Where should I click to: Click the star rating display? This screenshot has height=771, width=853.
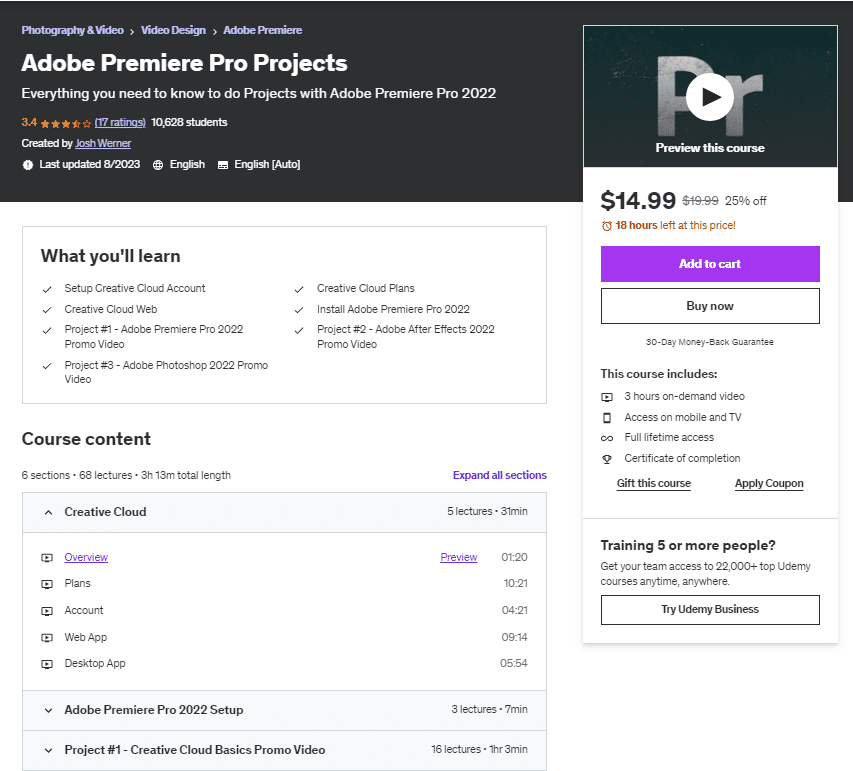pos(66,123)
